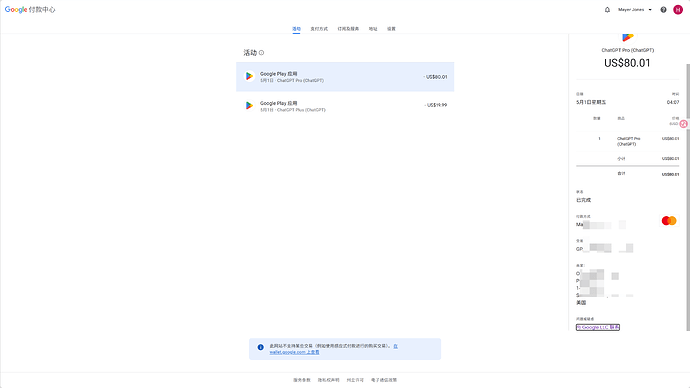
Task: Open the notifications bell icon
Action: pos(607,10)
